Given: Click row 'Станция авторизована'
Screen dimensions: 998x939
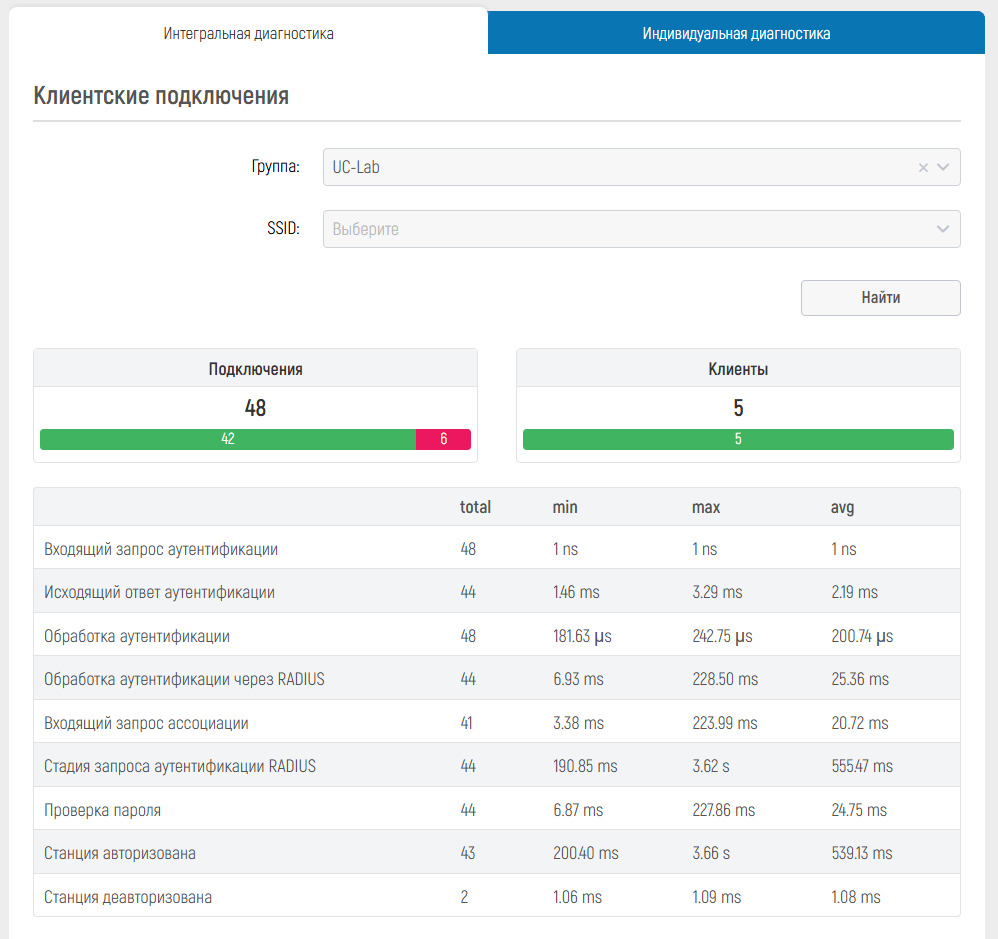Looking at the screenshot, I should 497,852.
